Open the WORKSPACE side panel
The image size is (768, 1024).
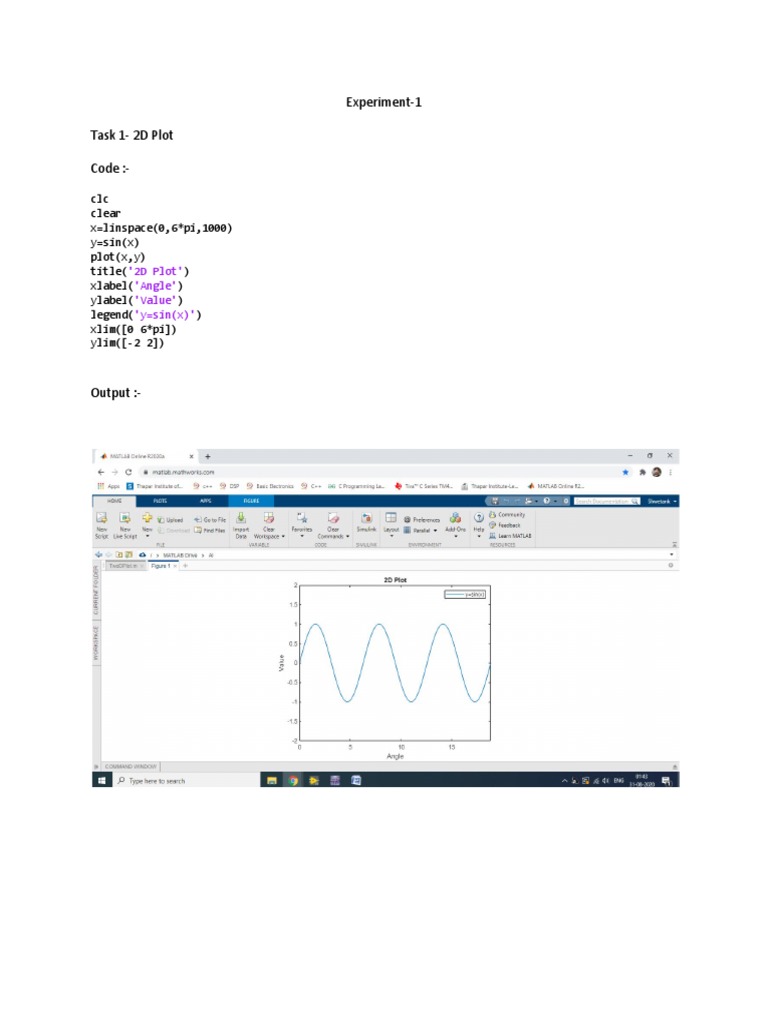96,643
